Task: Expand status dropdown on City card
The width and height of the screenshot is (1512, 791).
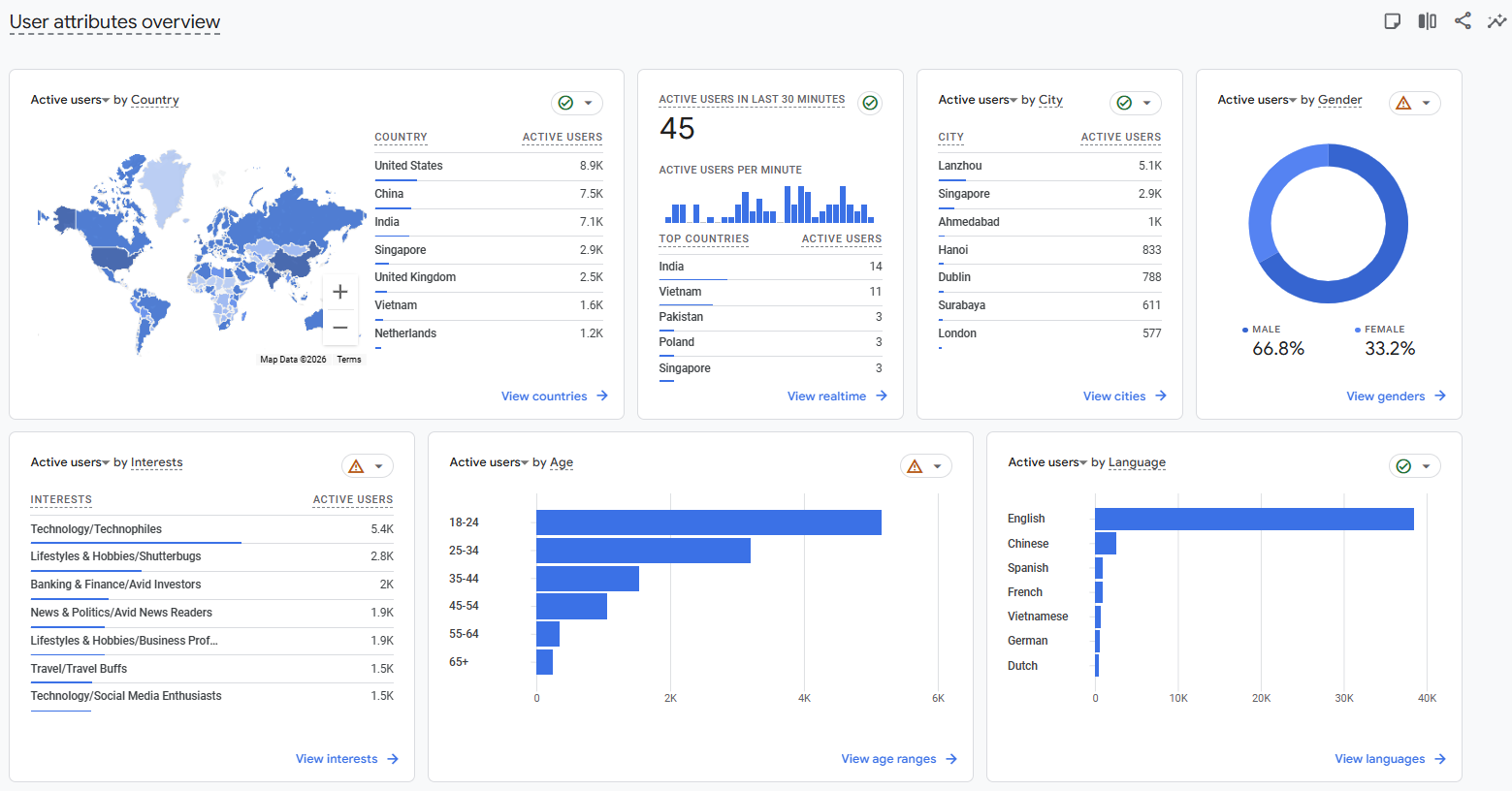Action: tap(1146, 103)
